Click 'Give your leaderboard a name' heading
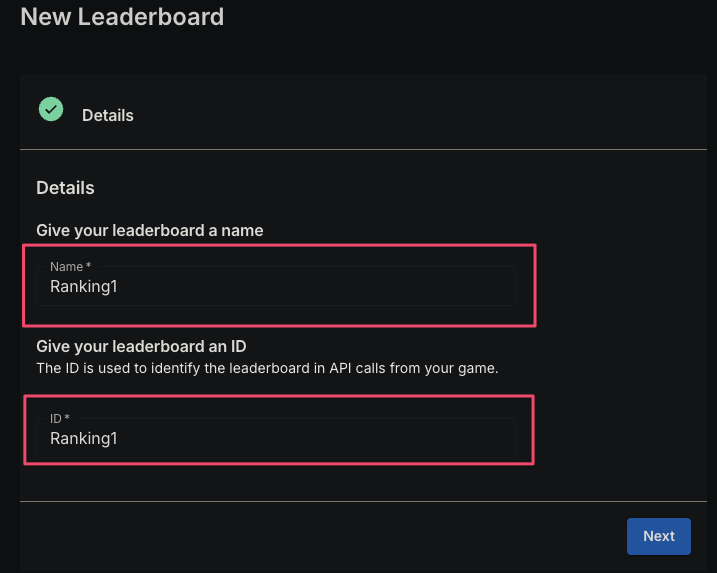The height and width of the screenshot is (573, 717). 150,230
